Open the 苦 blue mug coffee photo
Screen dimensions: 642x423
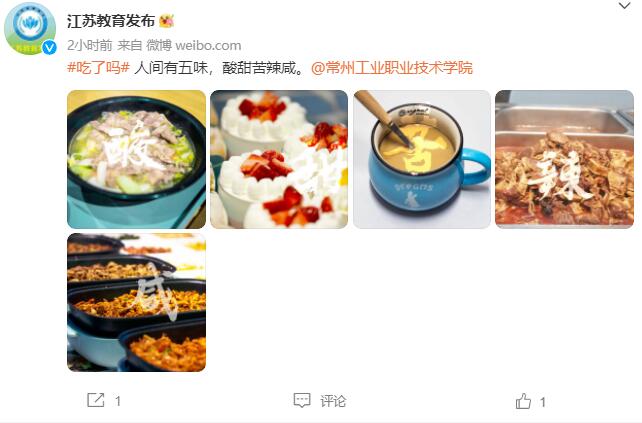[422, 159]
